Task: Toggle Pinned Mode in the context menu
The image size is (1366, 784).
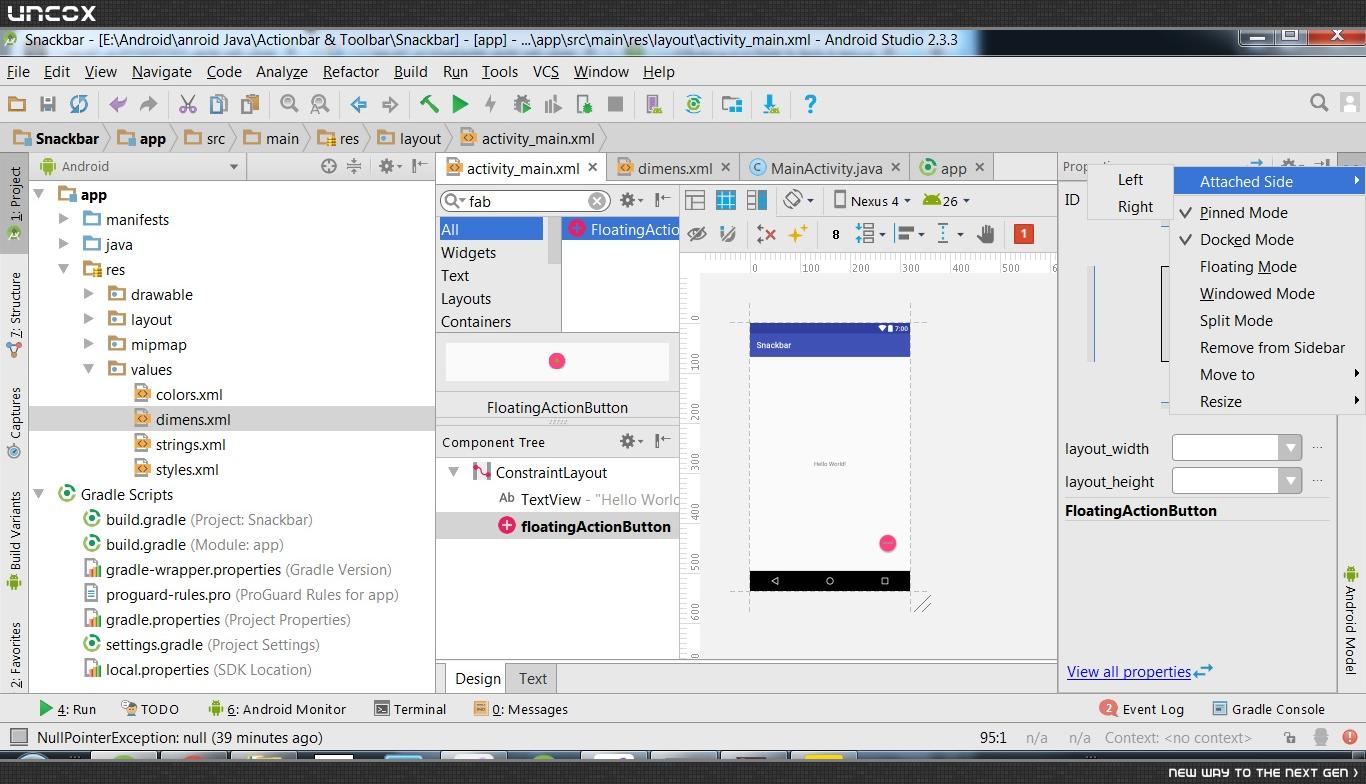Action: coord(1243,213)
